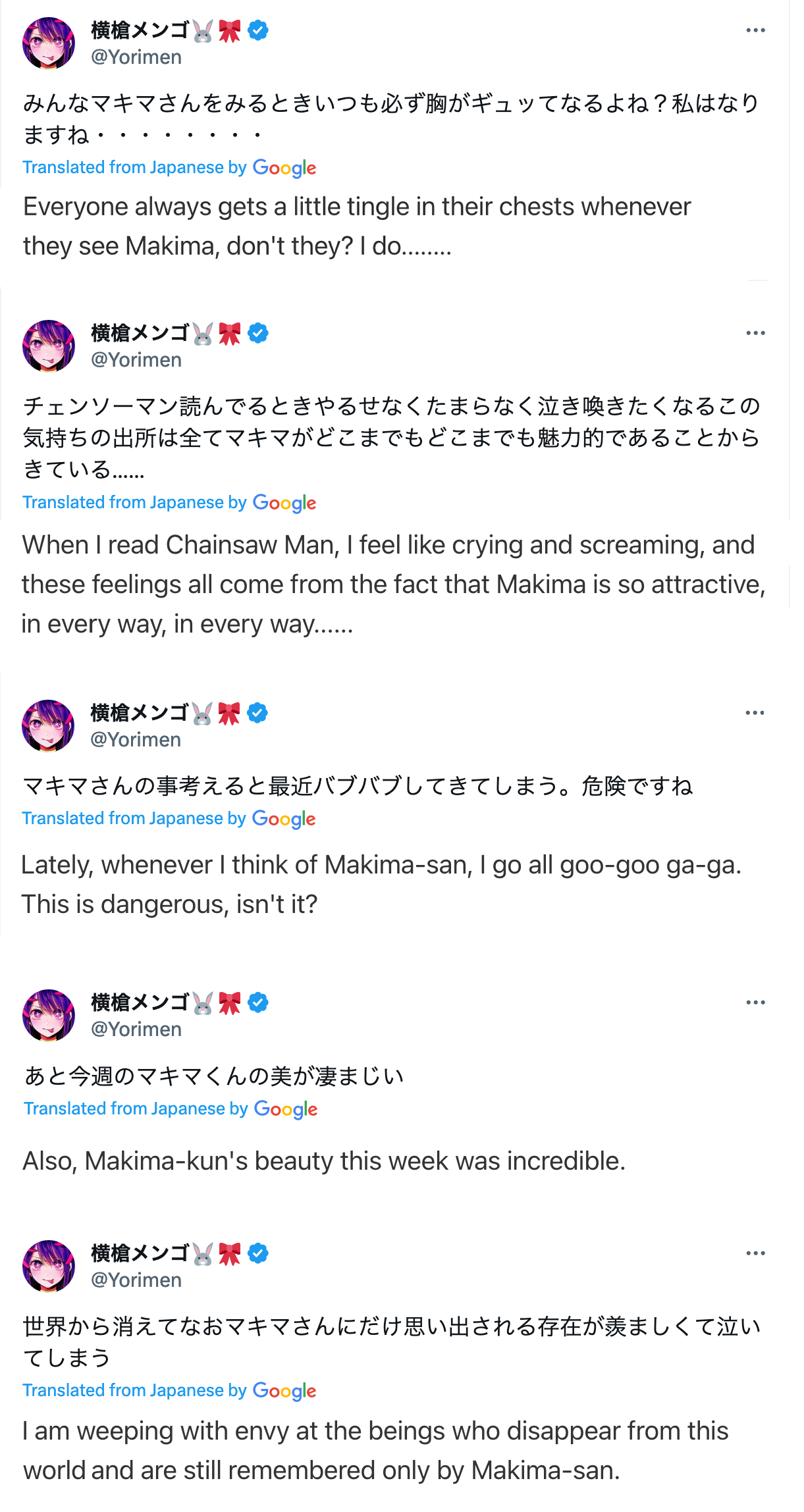Image resolution: width=804 pixels, height=1512 pixels.
Task: Click avatar on the Chainsaw Man tweet
Action: pyautogui.click(x=49, y=346)
